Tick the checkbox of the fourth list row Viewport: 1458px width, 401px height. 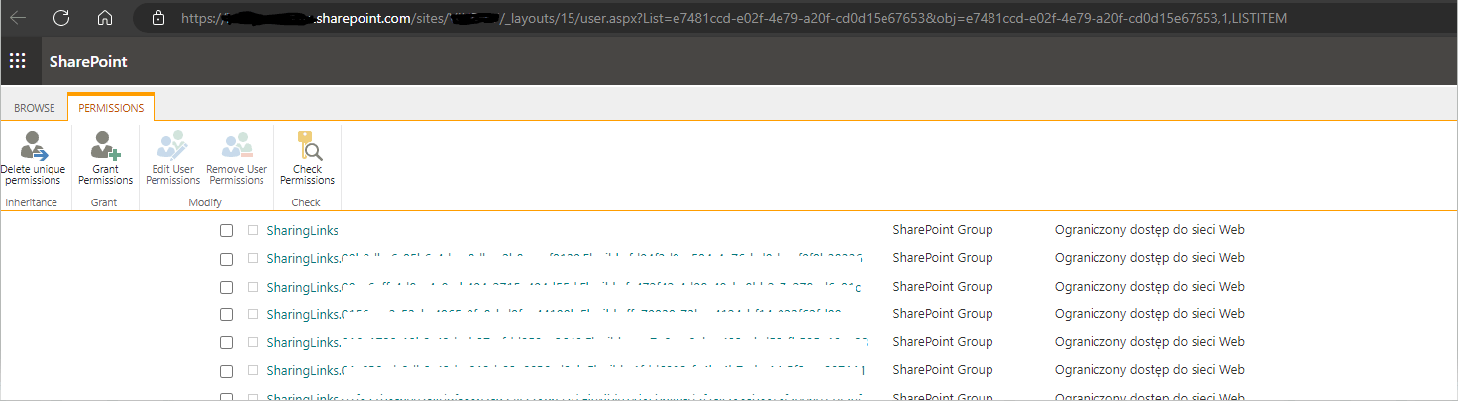[227, 315]
